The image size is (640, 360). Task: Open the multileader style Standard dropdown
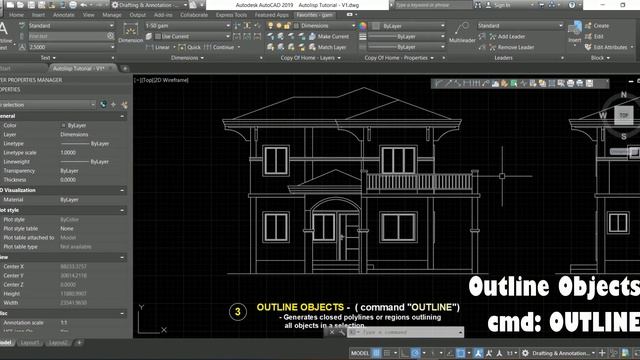tap(520, 26)
